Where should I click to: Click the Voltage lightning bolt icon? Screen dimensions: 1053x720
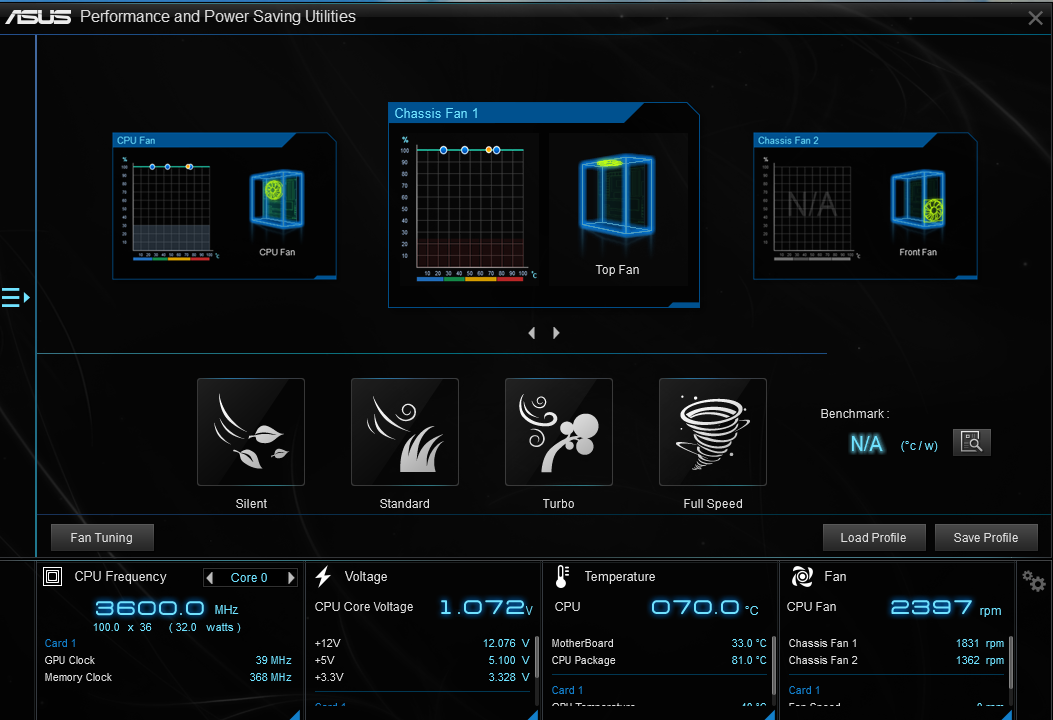coord(323,576)
